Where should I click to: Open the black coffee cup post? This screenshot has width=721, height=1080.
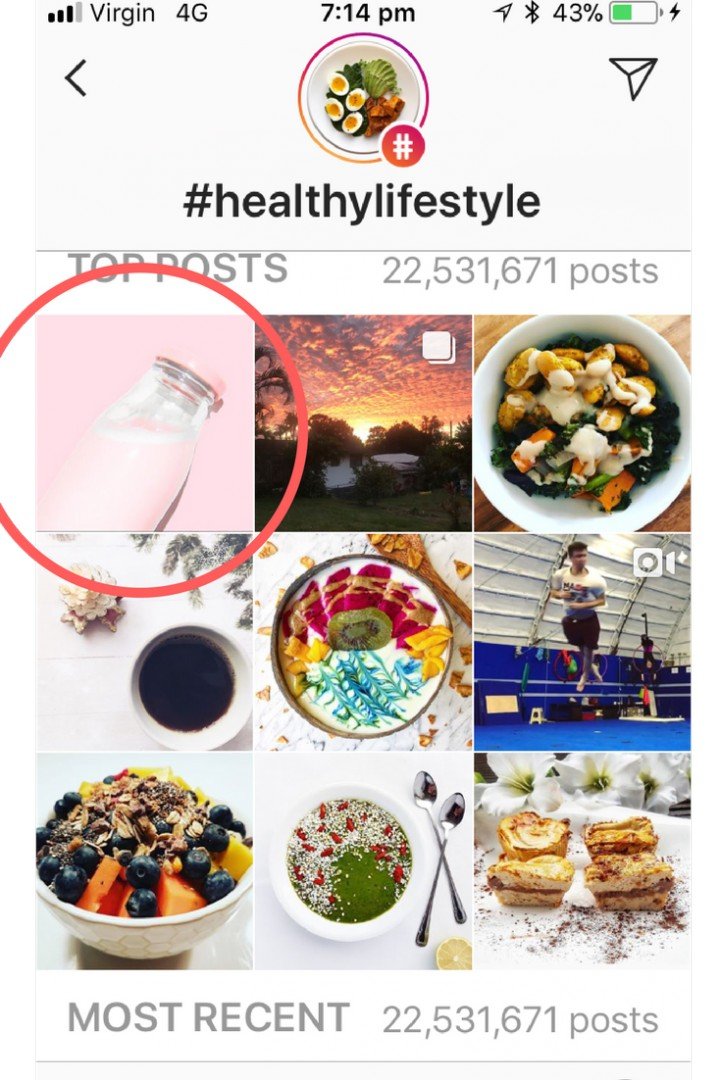145,642
